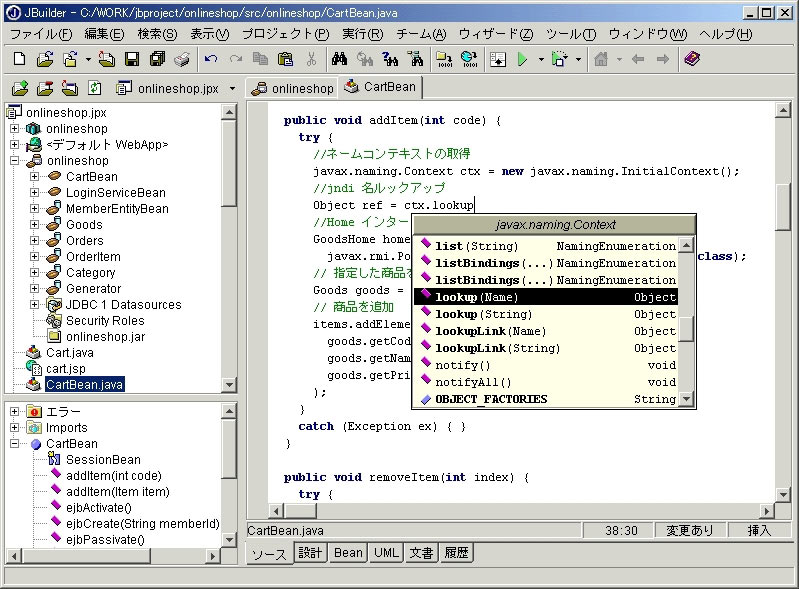The height and width of the screenshot is (589, 799).
Task: Open the Help book icon
Action: click(x=691, y=59)
